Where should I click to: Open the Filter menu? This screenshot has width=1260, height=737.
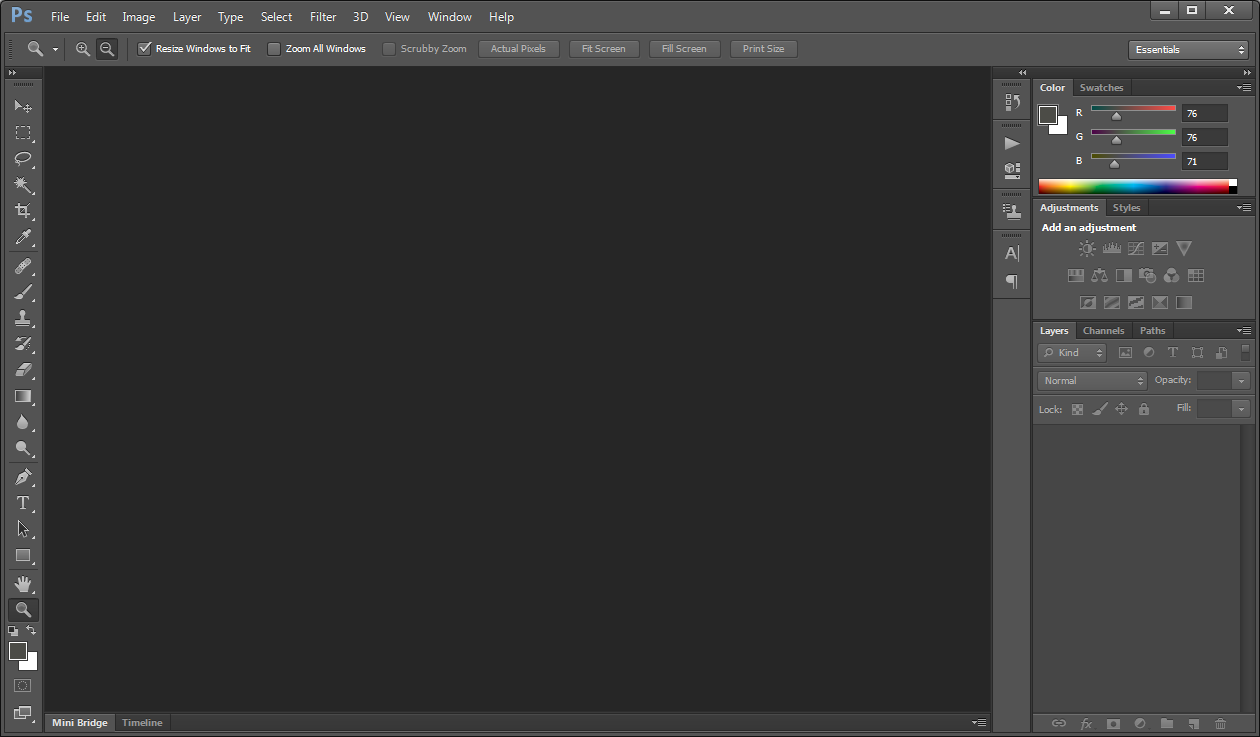323,17
